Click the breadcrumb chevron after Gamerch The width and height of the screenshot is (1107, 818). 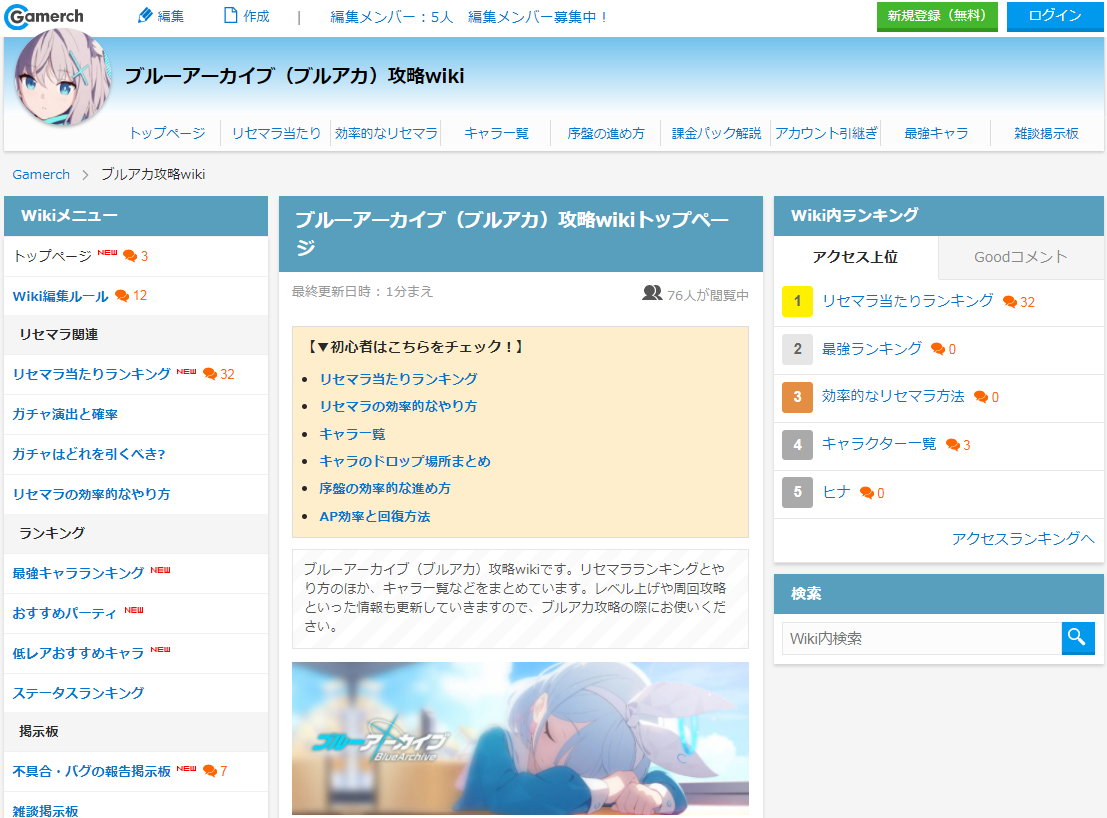85,174
